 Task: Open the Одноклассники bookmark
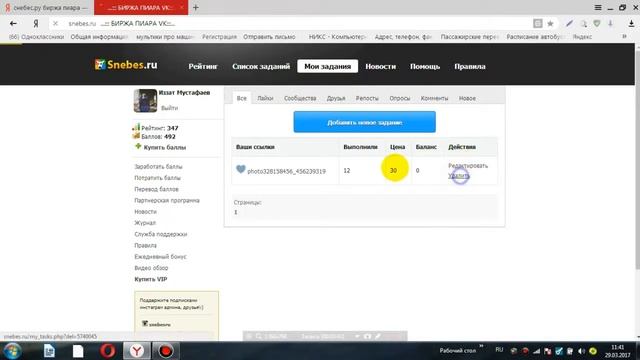(x=36, y=37)
